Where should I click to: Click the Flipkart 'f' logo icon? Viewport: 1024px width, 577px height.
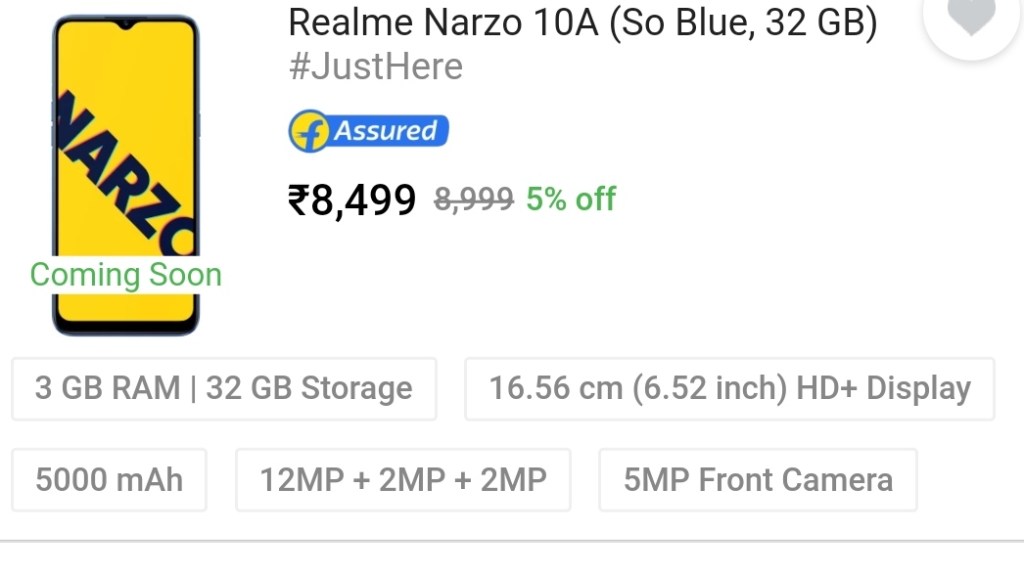click(309, 131)
